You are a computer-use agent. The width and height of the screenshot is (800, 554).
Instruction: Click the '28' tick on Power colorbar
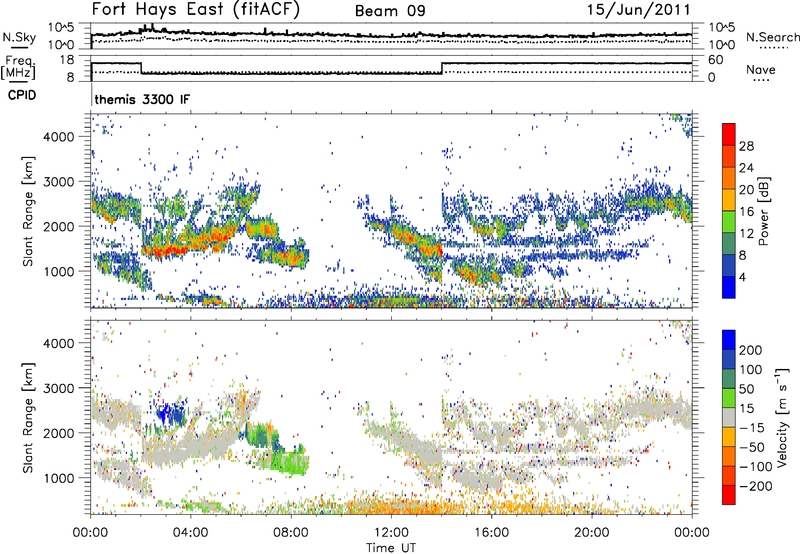point(746,146)
